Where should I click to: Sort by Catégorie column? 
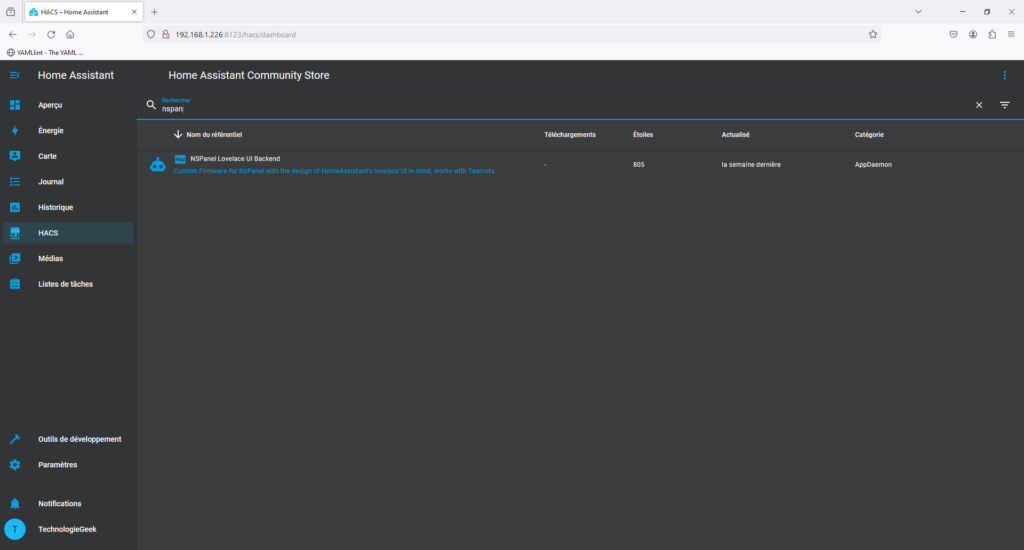[869, 135]
